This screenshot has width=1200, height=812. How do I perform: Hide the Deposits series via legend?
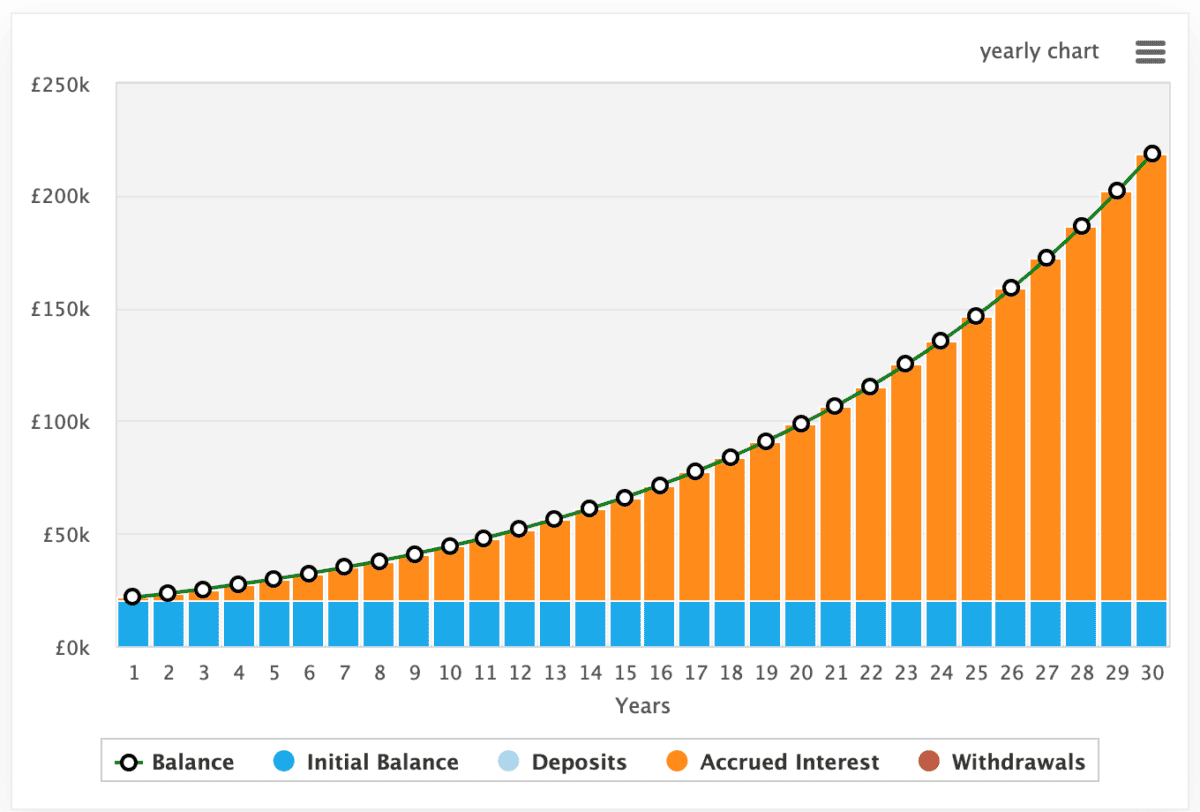[x=578, y=762]
